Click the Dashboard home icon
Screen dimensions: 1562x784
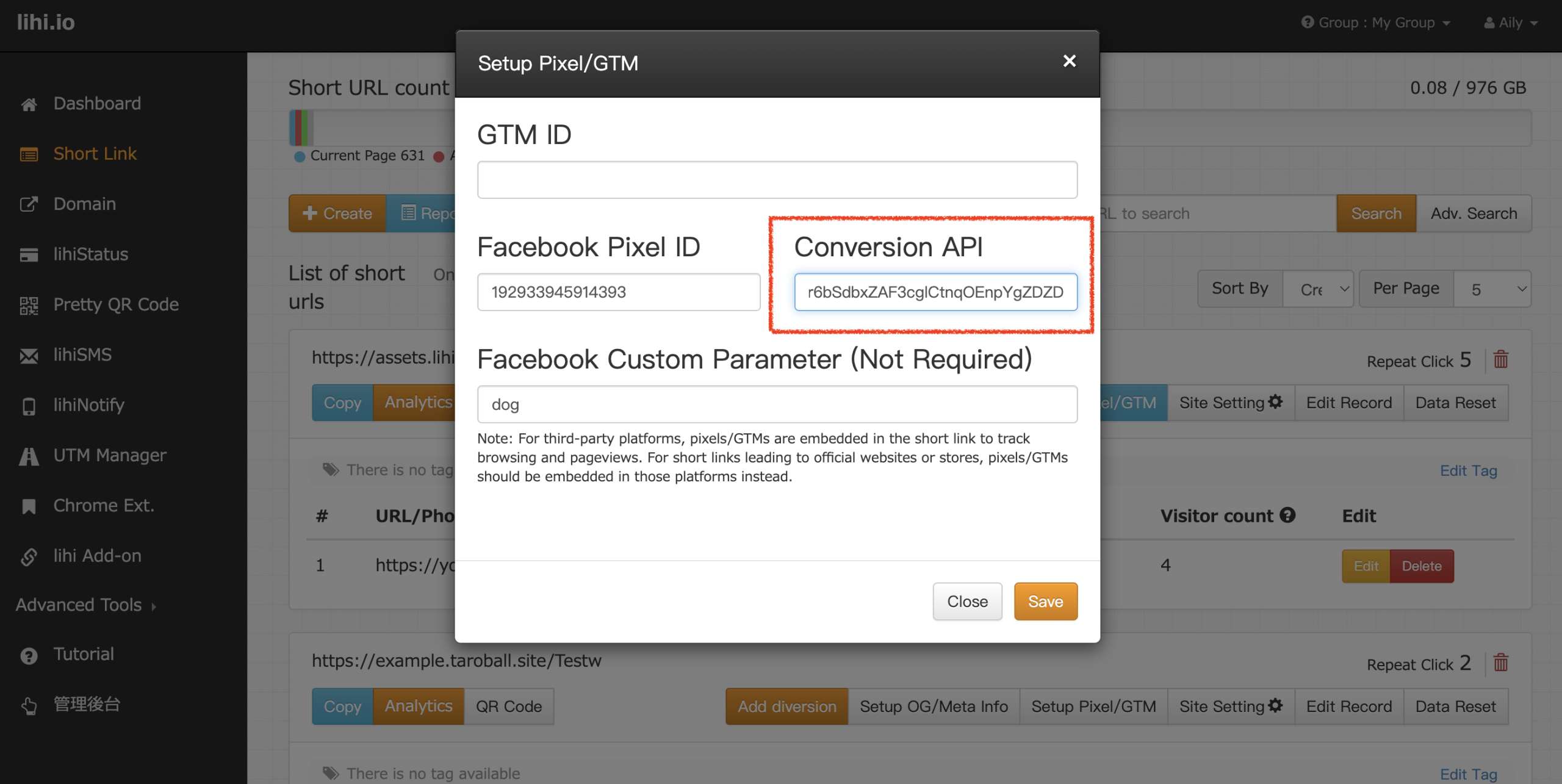pyautogui.click(x=29, y=104)
